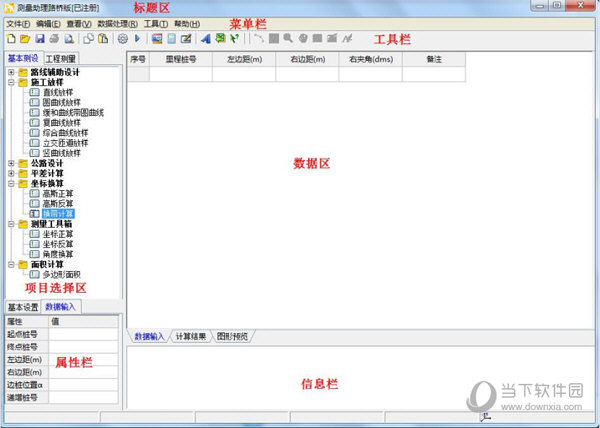Click the greyed-out magnifier toolbar icon
The height and width of the screenshot is (428, 600).
coord(288,38)
